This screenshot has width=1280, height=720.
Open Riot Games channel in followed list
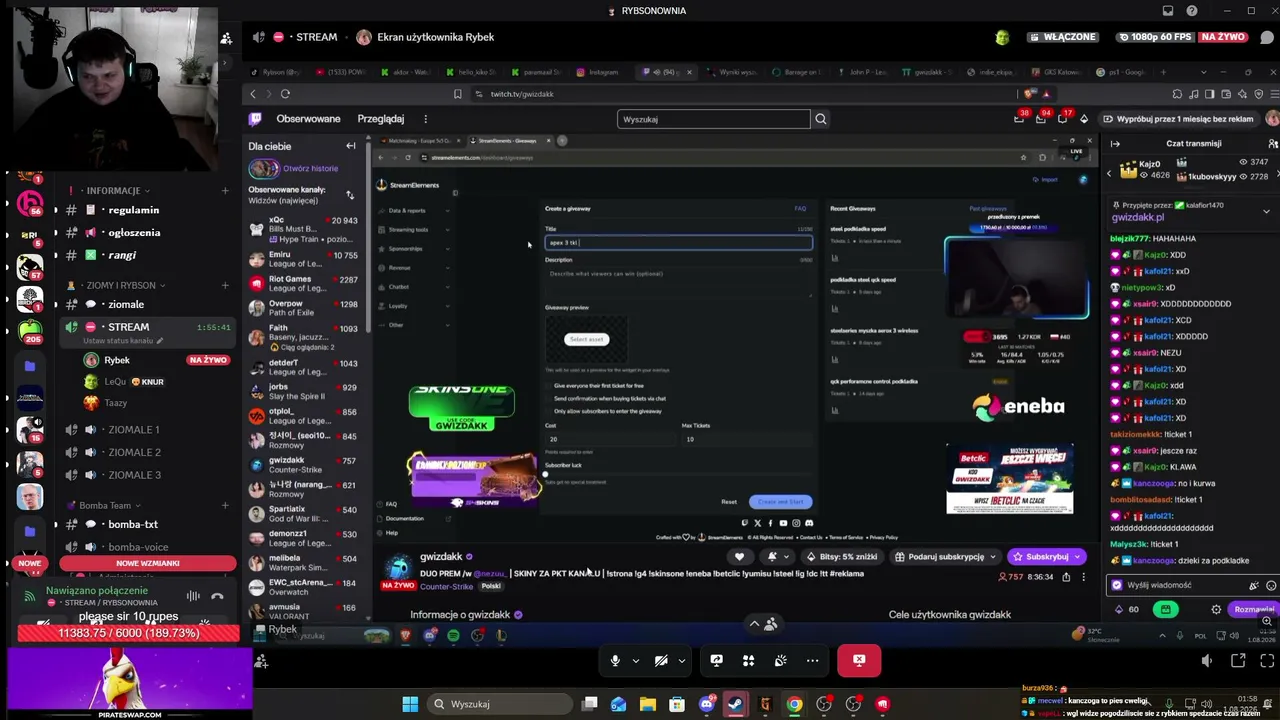coord(303,283)
